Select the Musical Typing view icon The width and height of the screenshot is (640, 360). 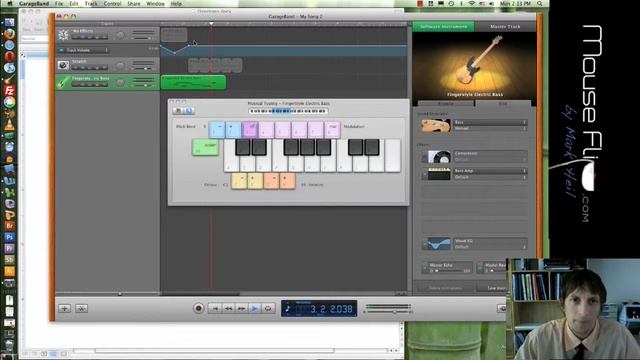[x=189, y=111]
